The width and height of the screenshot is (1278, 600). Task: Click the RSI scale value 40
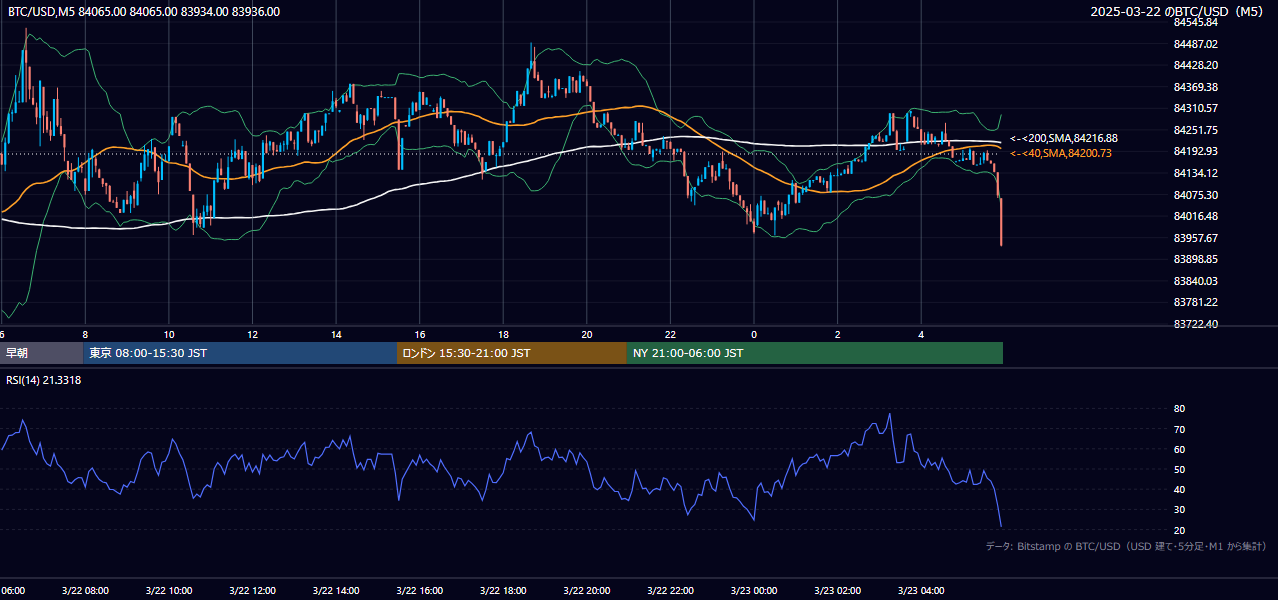(1179, 489)
